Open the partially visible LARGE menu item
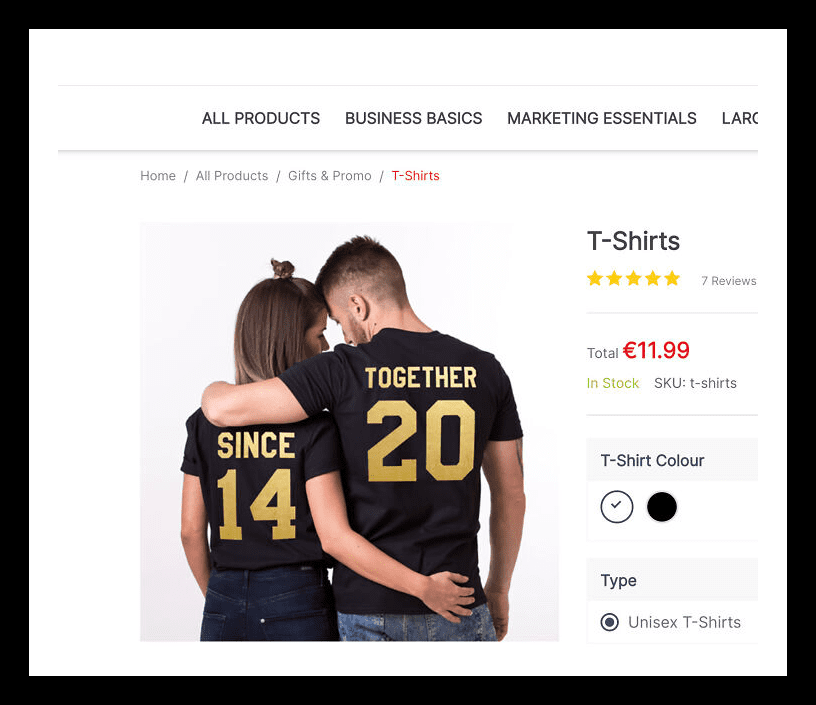 click(x=740, y=118)
